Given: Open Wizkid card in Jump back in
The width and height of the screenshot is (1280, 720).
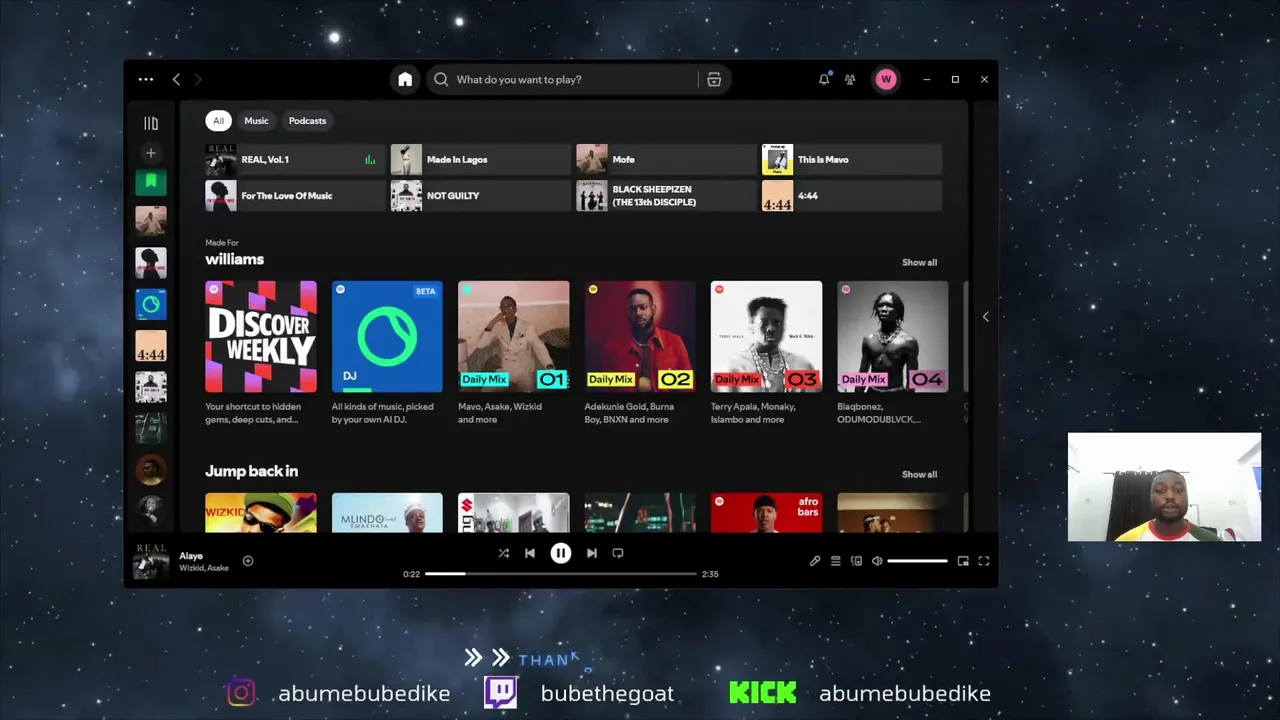Looking at the screenshot, I should [x=261, y=513].
